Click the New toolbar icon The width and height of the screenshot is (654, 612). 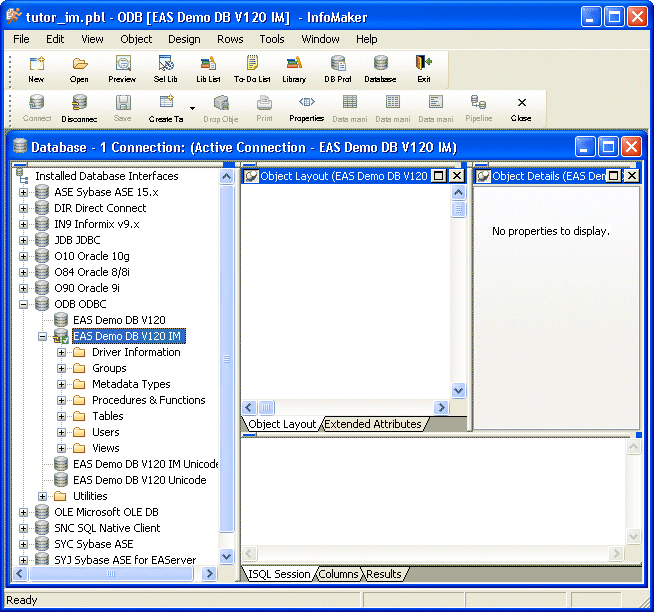click(x=37, y=69)
